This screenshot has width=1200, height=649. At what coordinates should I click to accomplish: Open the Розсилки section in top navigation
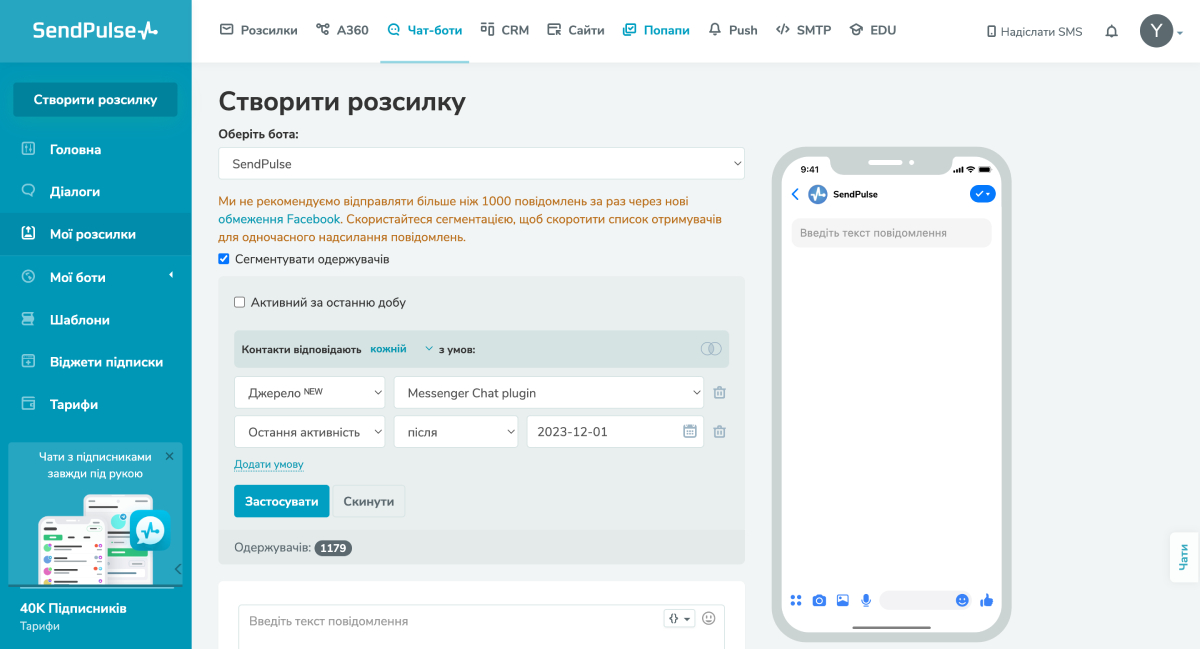click(x=268, y=30)
